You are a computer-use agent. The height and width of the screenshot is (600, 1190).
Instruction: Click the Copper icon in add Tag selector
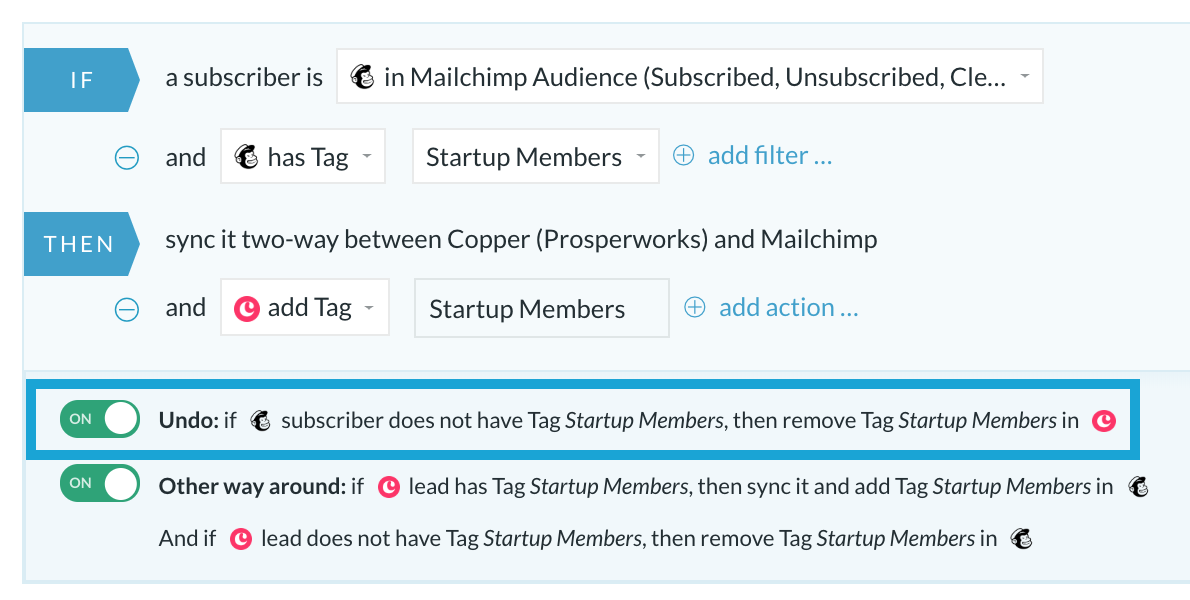(x=247, y=308)
